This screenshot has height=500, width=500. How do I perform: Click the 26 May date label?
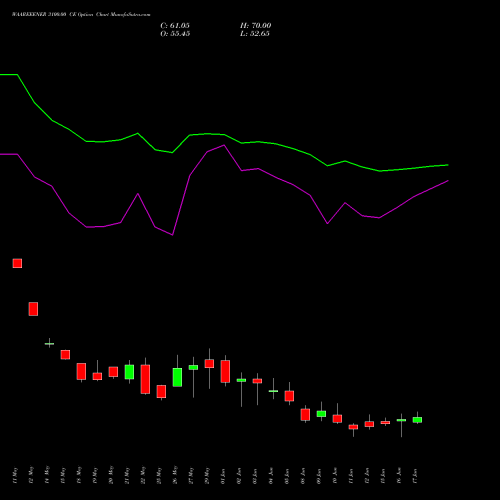click(175, 476)
